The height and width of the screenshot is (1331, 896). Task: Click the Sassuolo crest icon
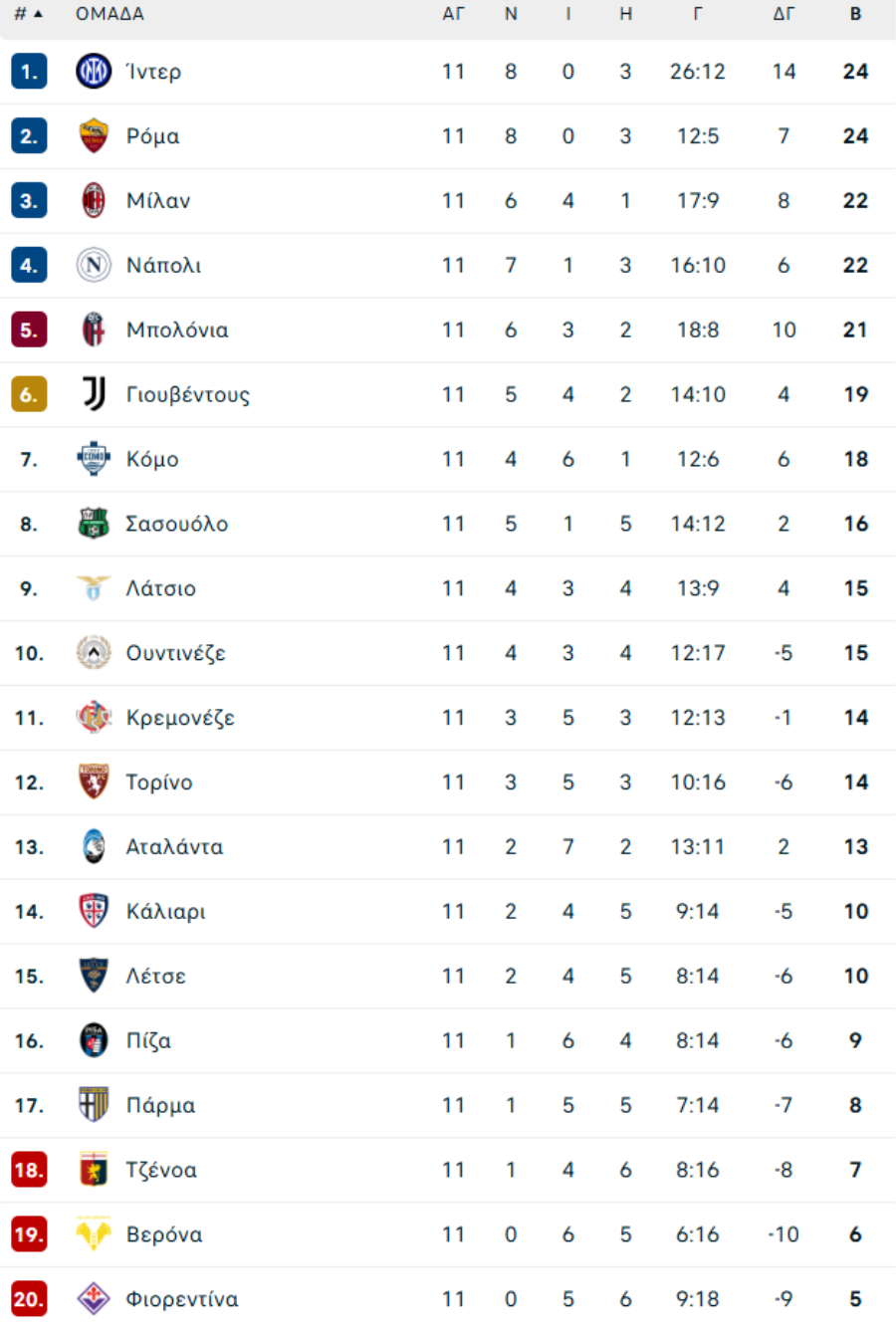point(94,524)
